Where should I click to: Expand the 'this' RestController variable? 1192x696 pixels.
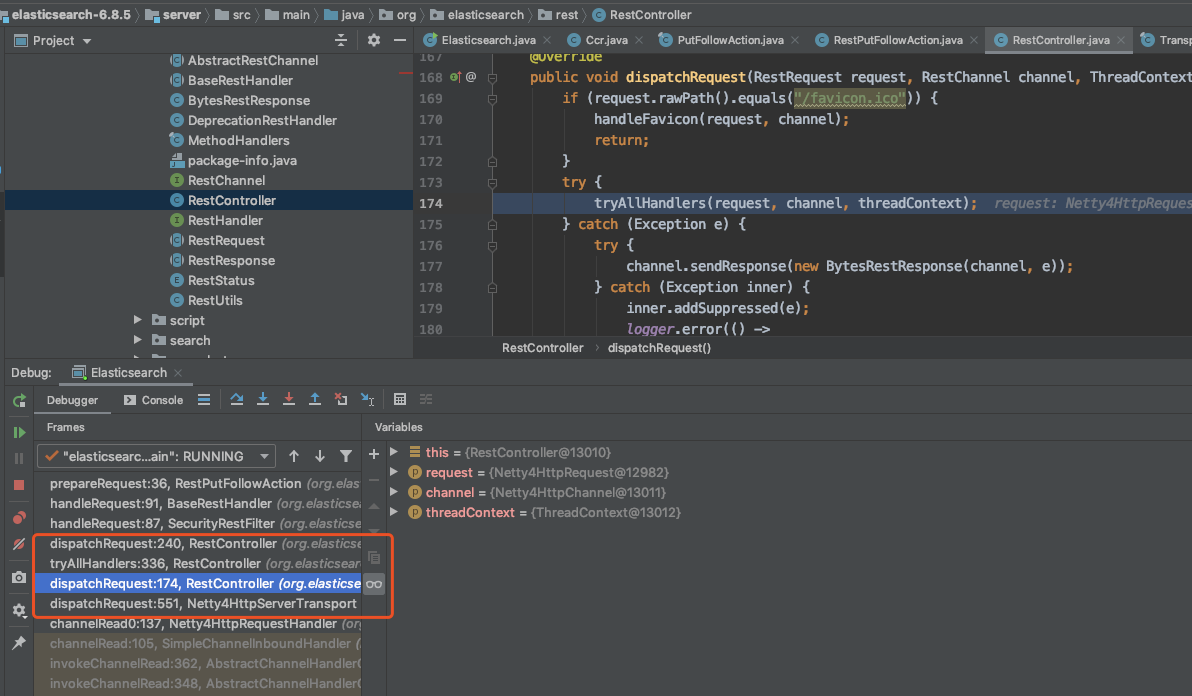tap(394, 452)
